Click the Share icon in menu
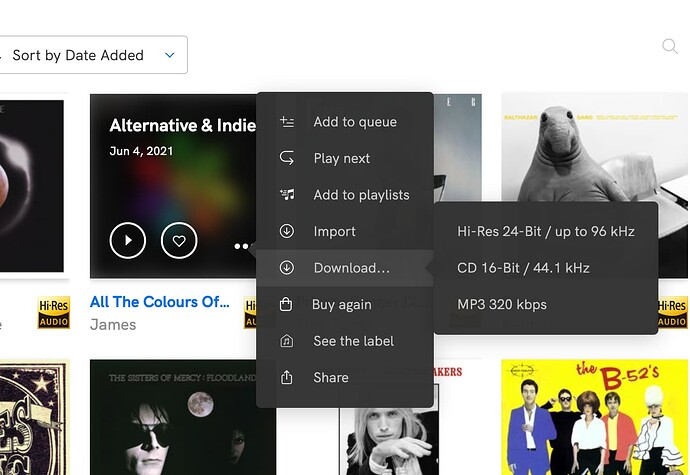This screenshot has height=475, width=690. (287, 377)
